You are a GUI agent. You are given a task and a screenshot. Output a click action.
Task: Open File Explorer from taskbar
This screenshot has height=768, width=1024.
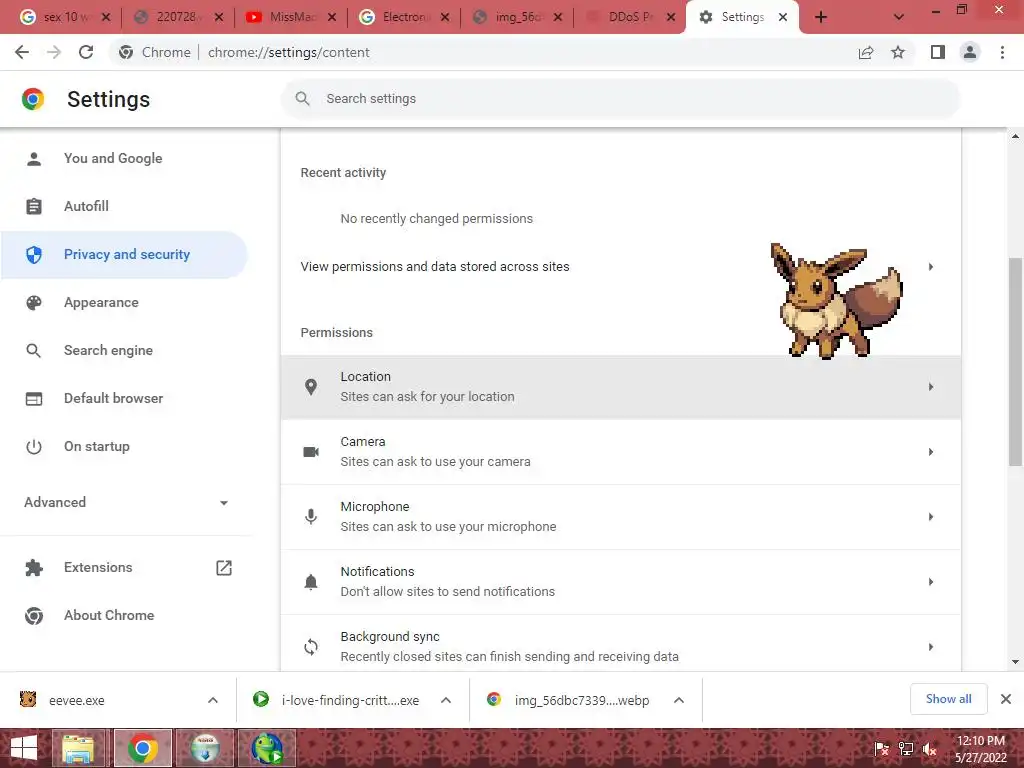(78, 748)
